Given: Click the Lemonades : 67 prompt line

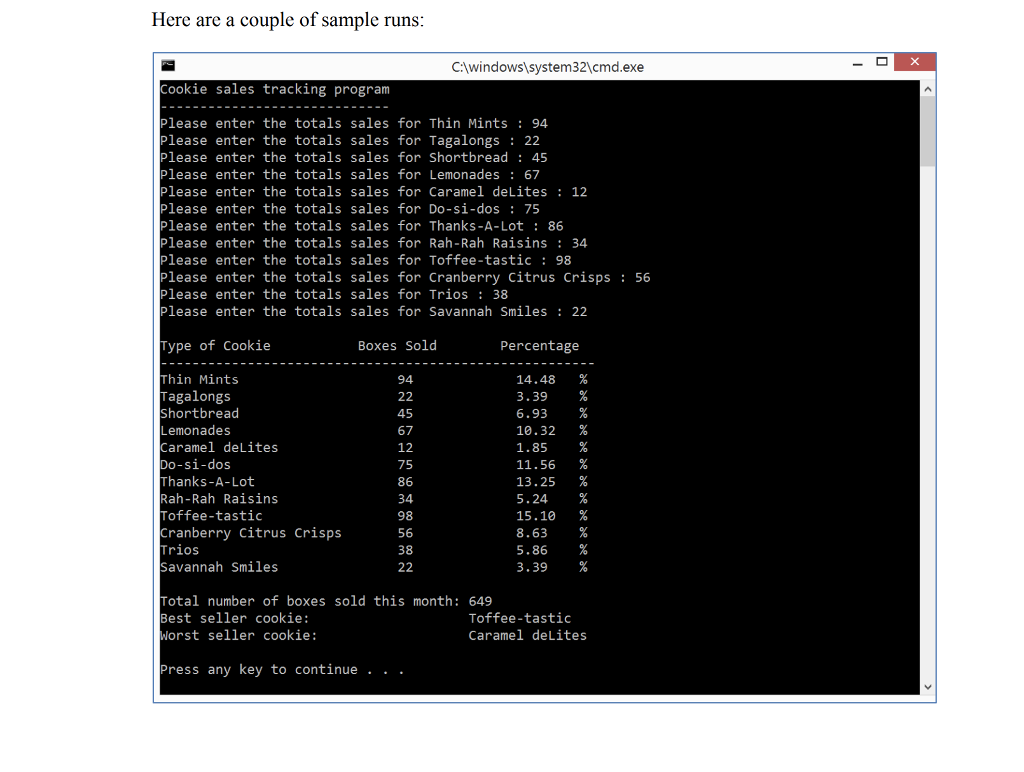Looking at the screenshot, I should pyautogui.click(x=350, y=174).
